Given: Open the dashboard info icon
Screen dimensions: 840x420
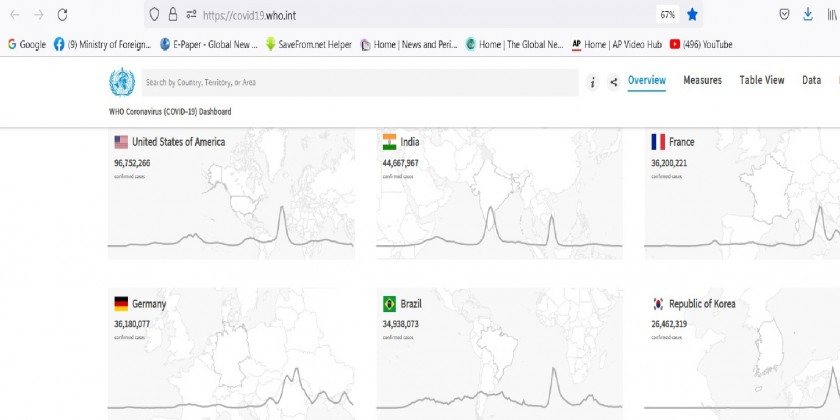Looking at the screenshot, I should [x=592, y=82].
